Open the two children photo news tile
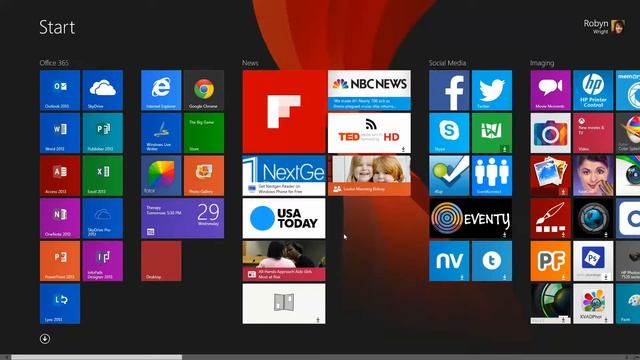Image resolution: width=640 pixels, height=360 pixels. click(x=369, y=176)
